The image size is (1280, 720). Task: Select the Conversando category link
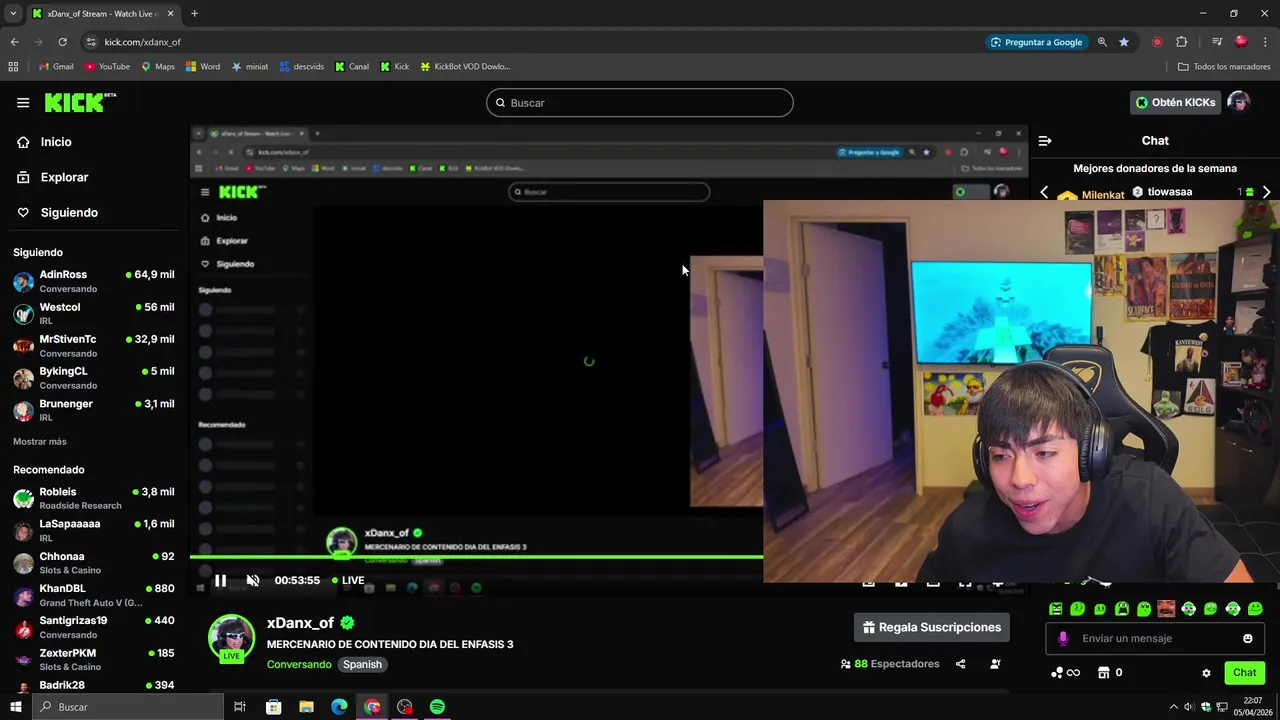tap(299, 664)
